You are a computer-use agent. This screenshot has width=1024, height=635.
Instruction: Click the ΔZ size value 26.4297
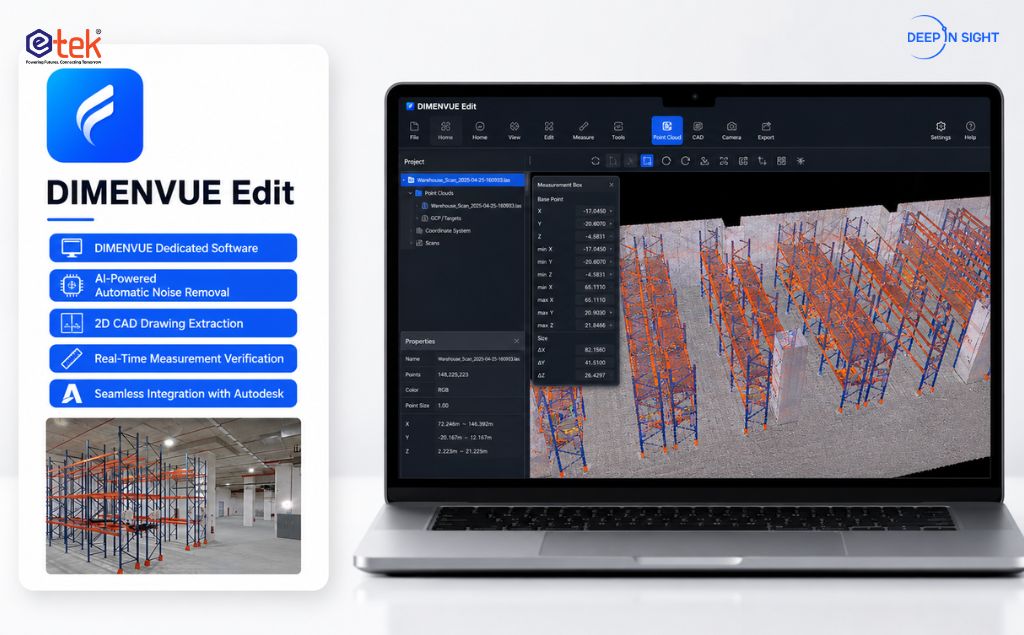595,376
